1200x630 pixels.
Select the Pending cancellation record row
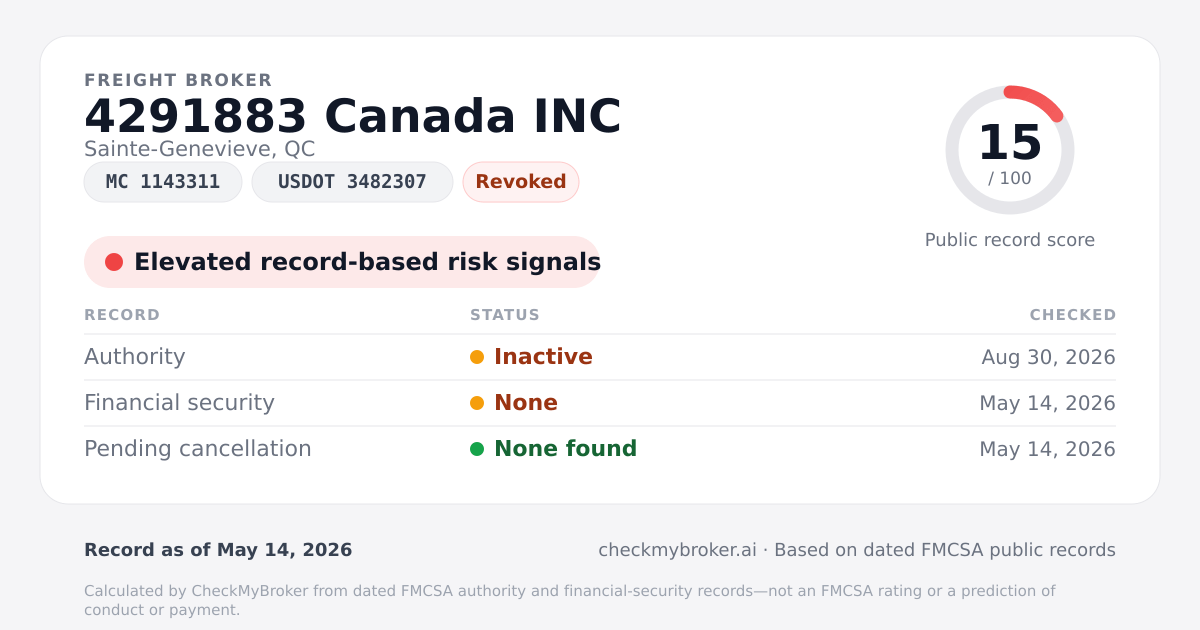(600, 449)
